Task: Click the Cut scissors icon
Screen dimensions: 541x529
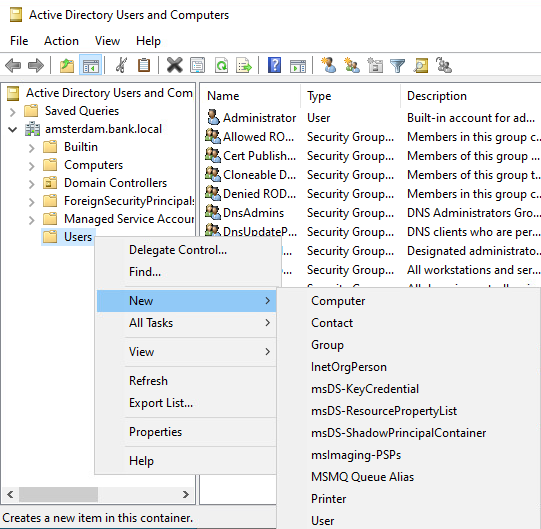Action: click(x=121, y=65)
